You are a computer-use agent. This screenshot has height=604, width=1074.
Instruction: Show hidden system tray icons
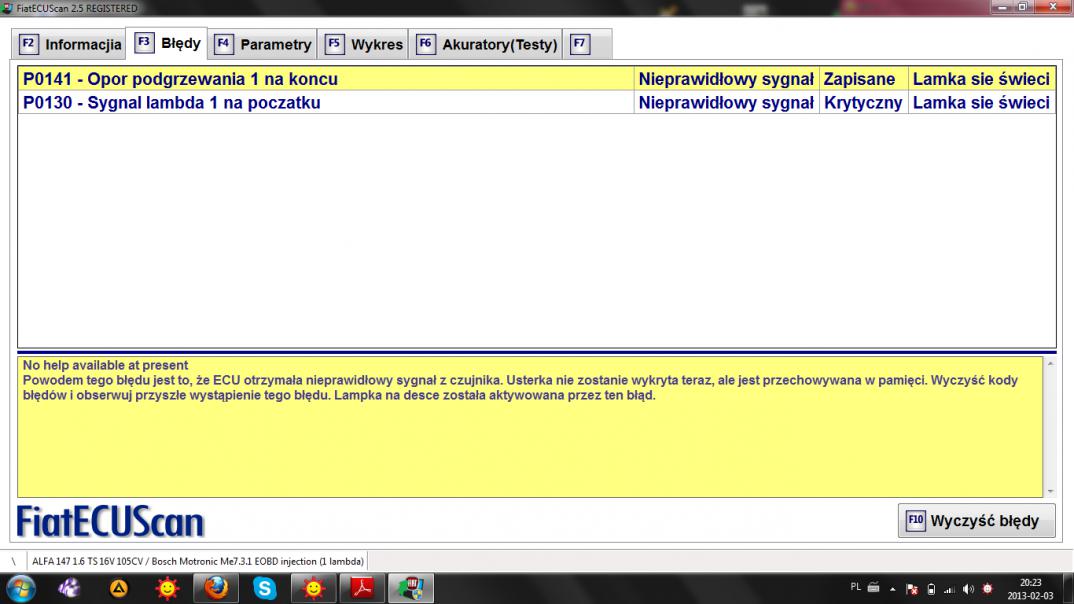click(x=892, y=589)
